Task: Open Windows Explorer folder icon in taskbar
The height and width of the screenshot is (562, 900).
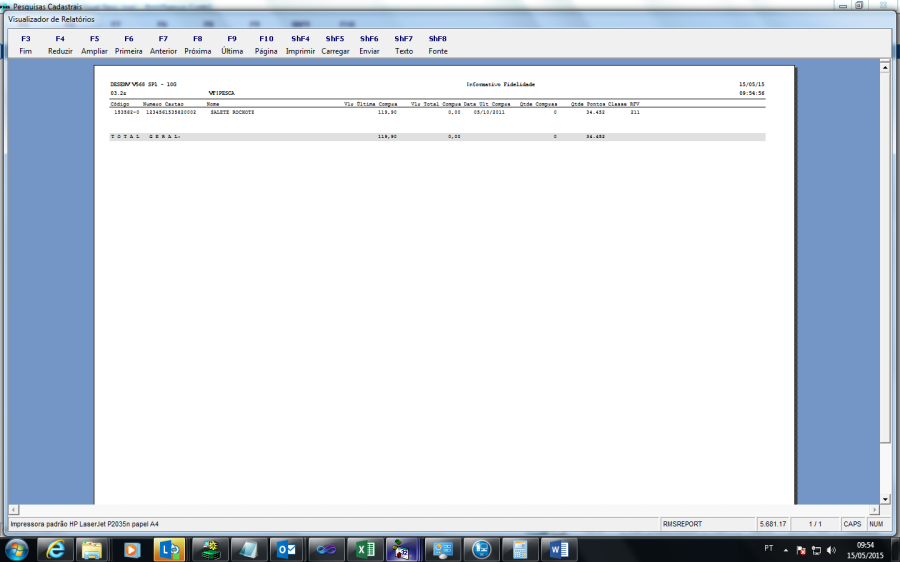Action: tap(92, 550)
